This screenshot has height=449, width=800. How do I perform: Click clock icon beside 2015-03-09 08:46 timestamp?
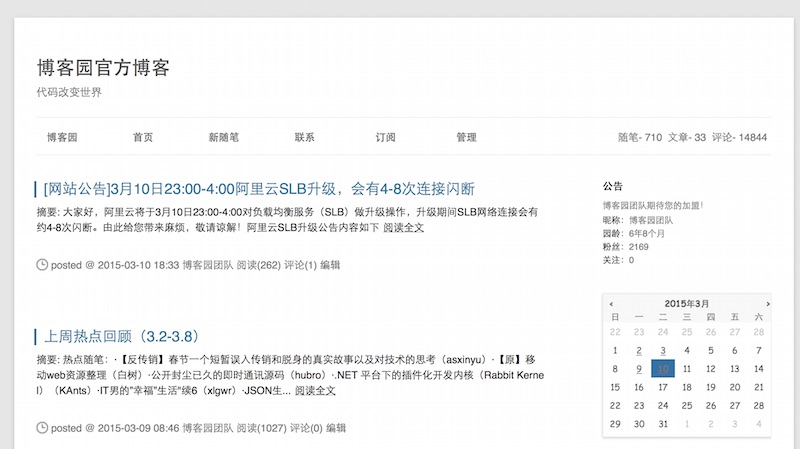pos(42,428)
